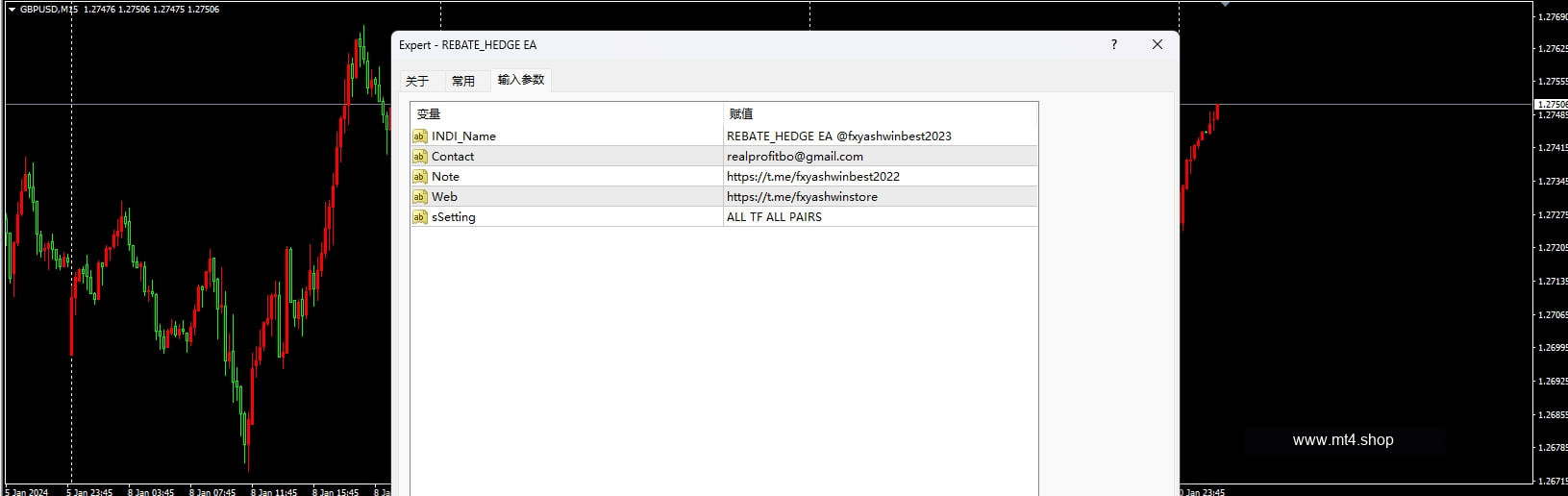
Task: Switch to the 常用 tab
Action: (463, 81)
